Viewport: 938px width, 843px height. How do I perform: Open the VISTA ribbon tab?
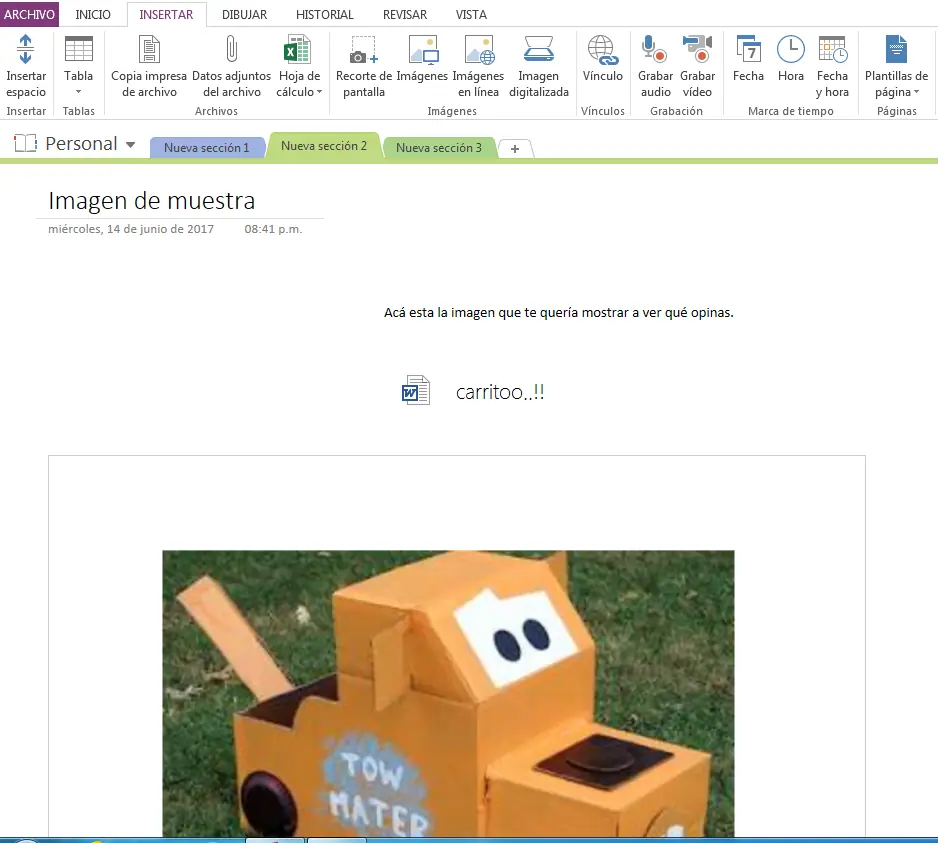coord(471,14)
